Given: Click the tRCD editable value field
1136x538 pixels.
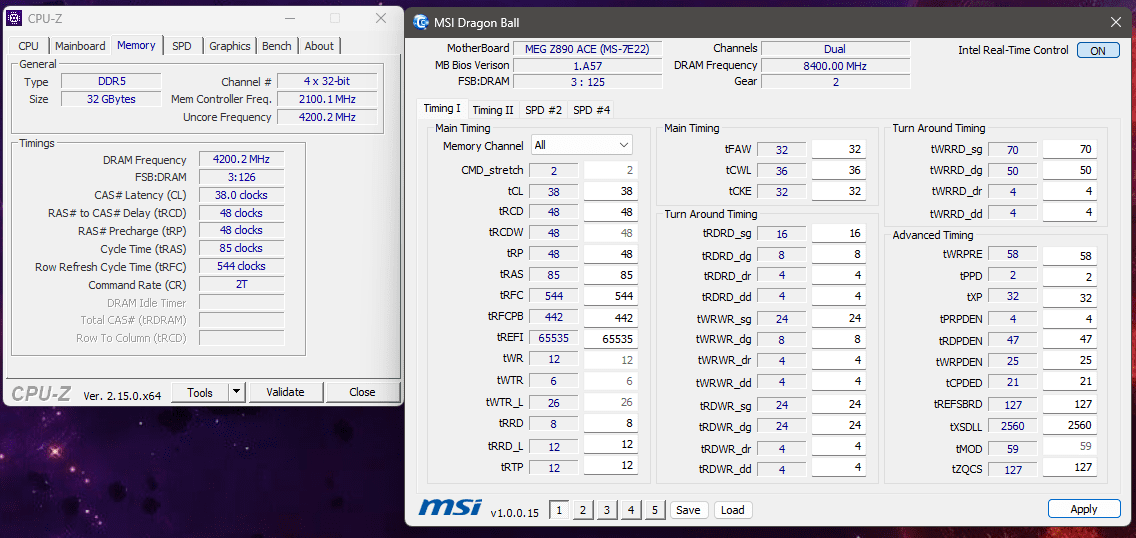Looking at the screenshot, I should tap(611, 212).
